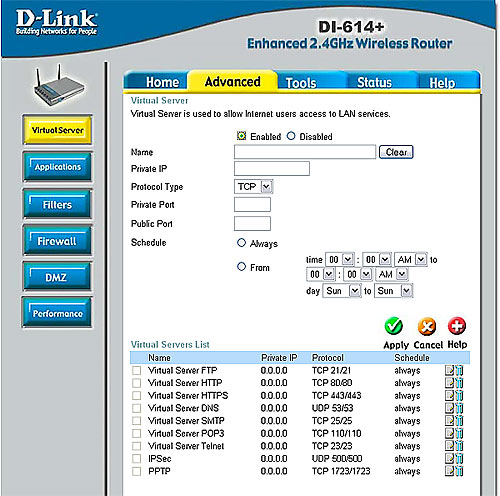The height and width of the screenshot is (496, 500).
Task: Choose the Always schedule option
Action: click(x=241, y=243)
